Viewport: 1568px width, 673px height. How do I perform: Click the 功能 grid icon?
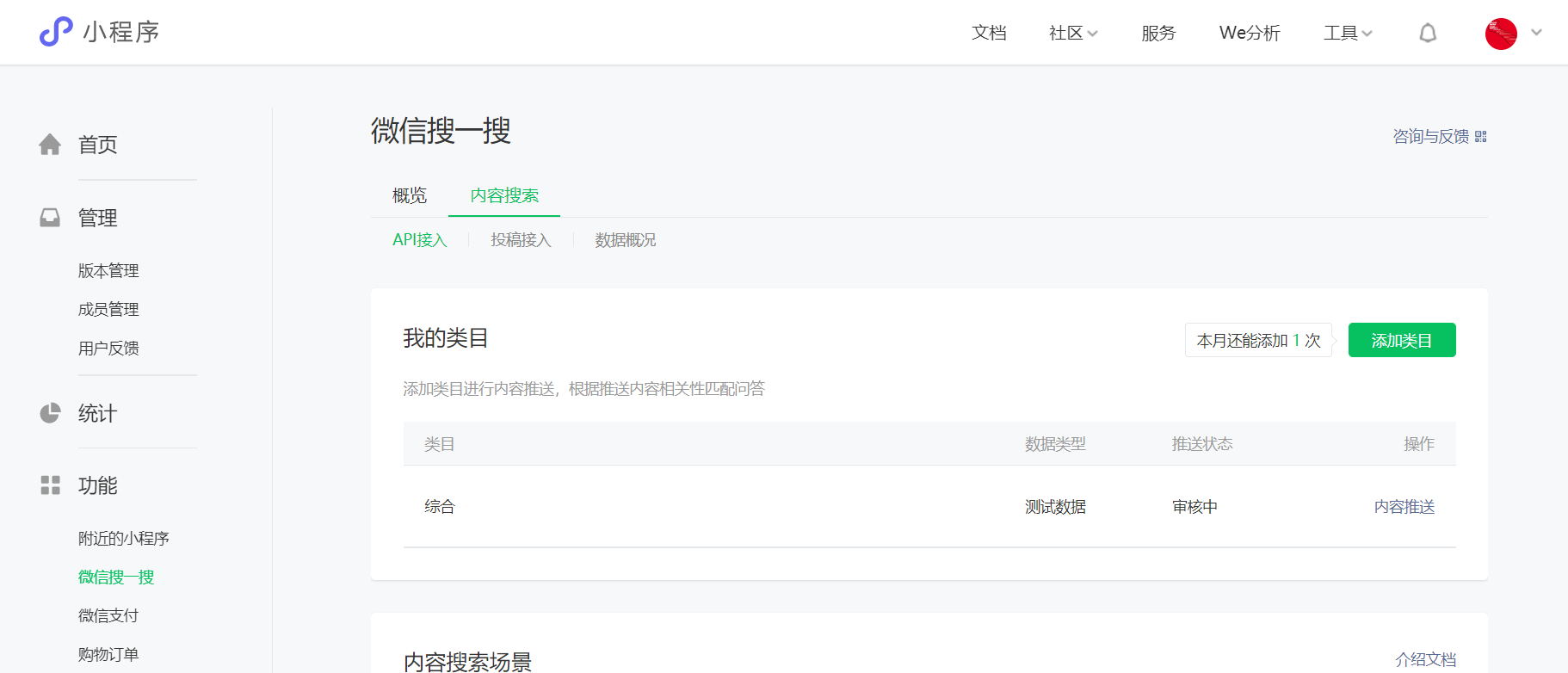[x=50, y=485]
